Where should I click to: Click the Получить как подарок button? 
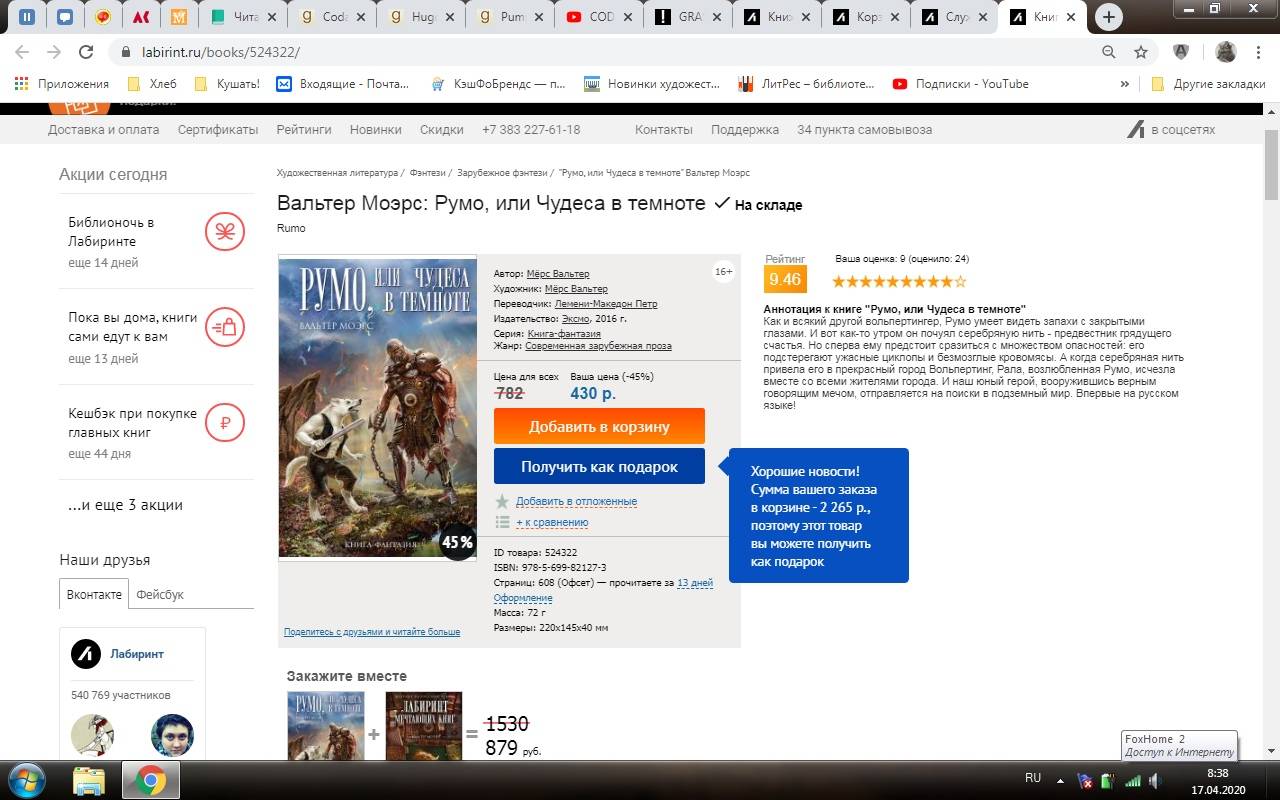599,466
